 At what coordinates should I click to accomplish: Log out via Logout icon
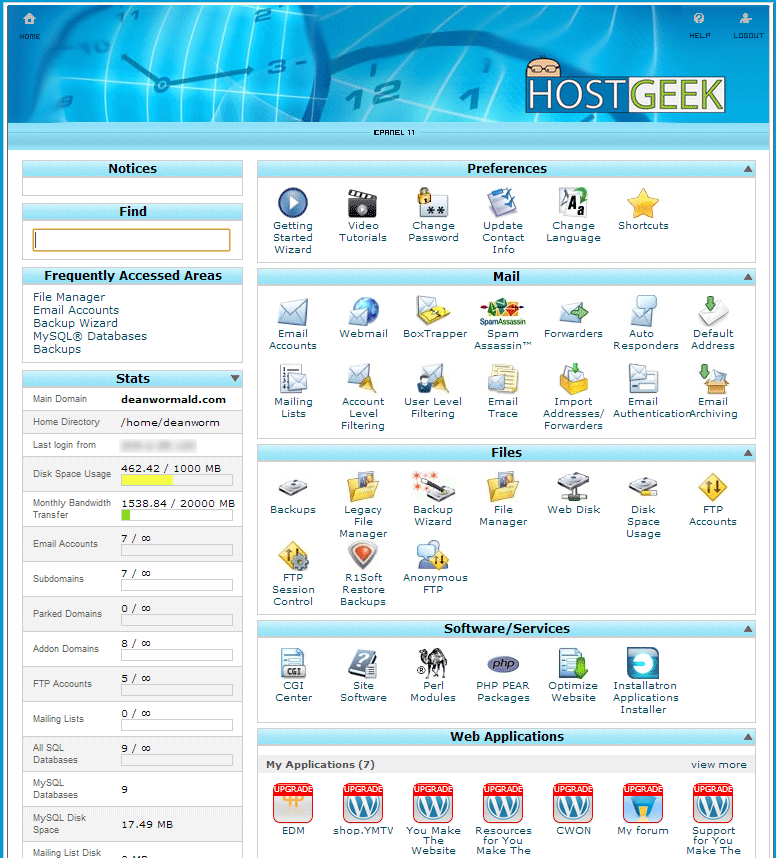tap(748, 26)
